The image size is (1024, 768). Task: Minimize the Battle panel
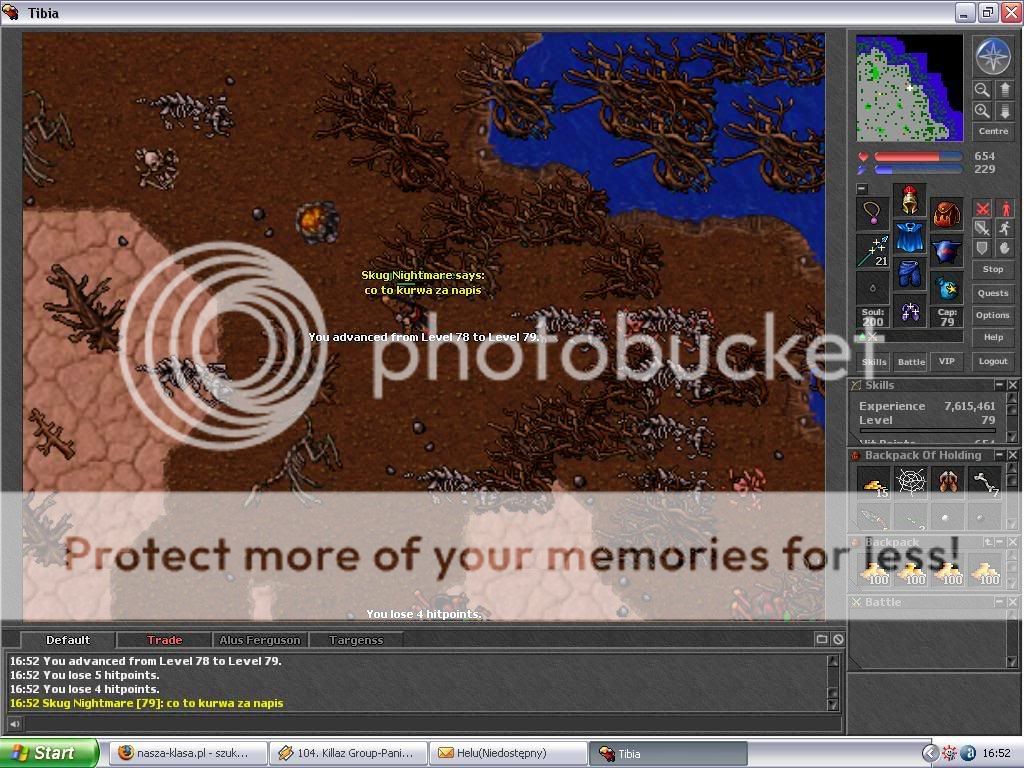(999, 601)
